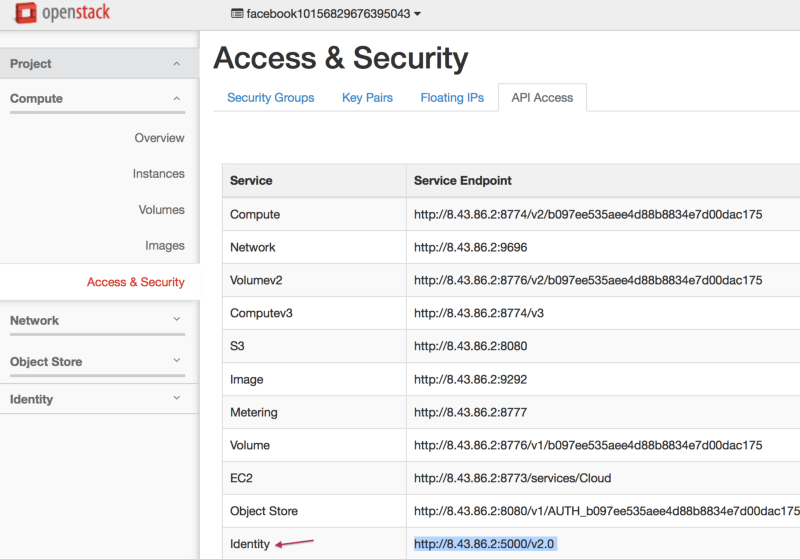Viewport: 800px width, 559px height.
Task: Expand the Identity sidebar section
Action: pyautogui.click(x=177, y=398)
